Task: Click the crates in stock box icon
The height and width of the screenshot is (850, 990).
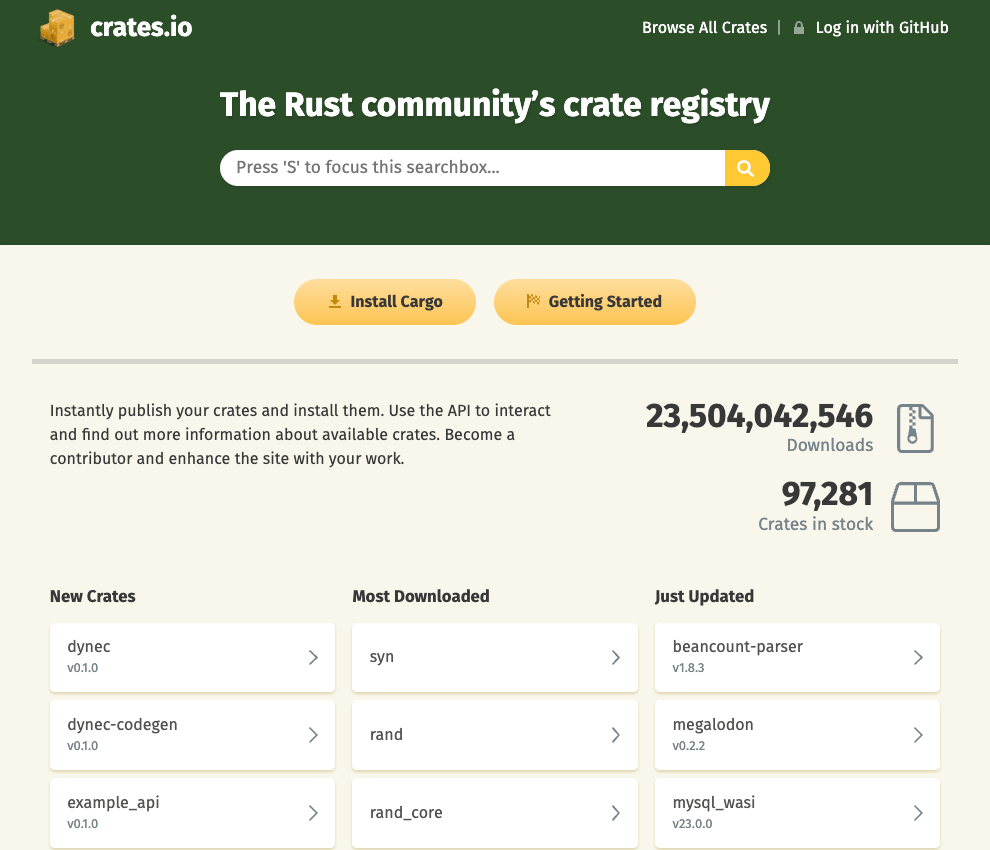Action: click(915, 507)
